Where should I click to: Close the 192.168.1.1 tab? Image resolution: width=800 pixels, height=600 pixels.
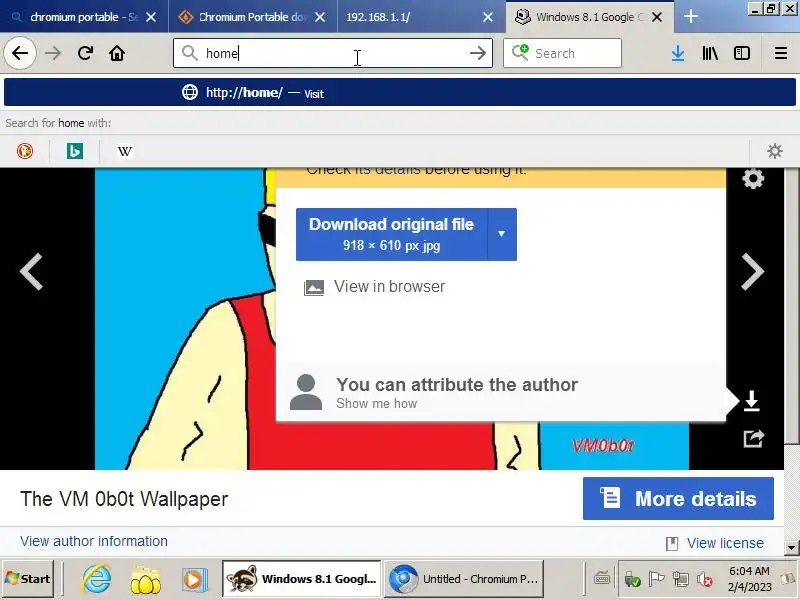tap(488, 17)
